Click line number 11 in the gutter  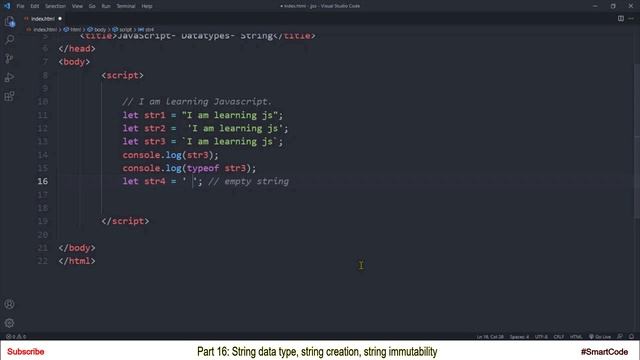(42, 115)
